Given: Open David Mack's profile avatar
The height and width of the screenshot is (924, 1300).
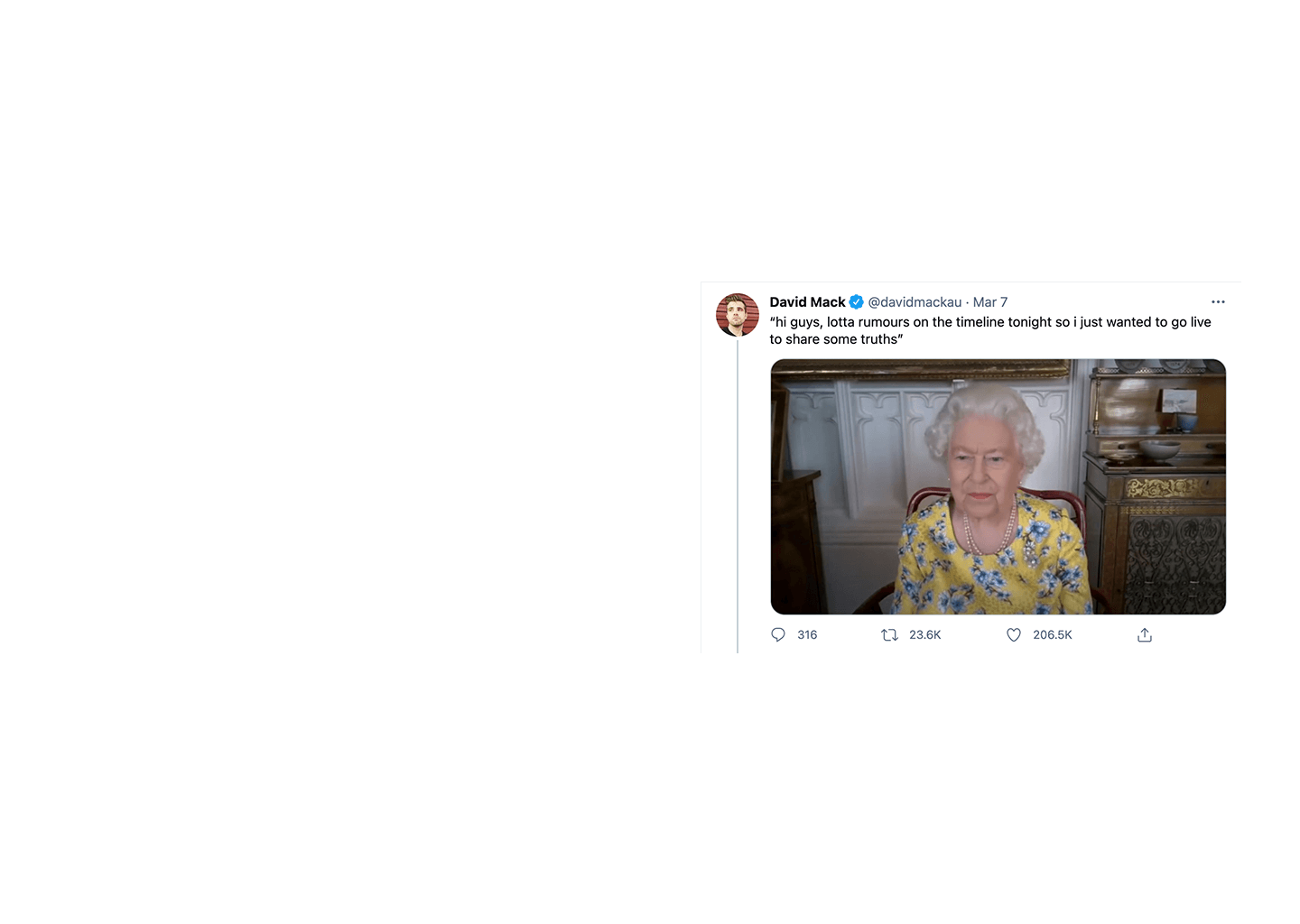Looking at the screenshot, I should (x=738, y=315).
